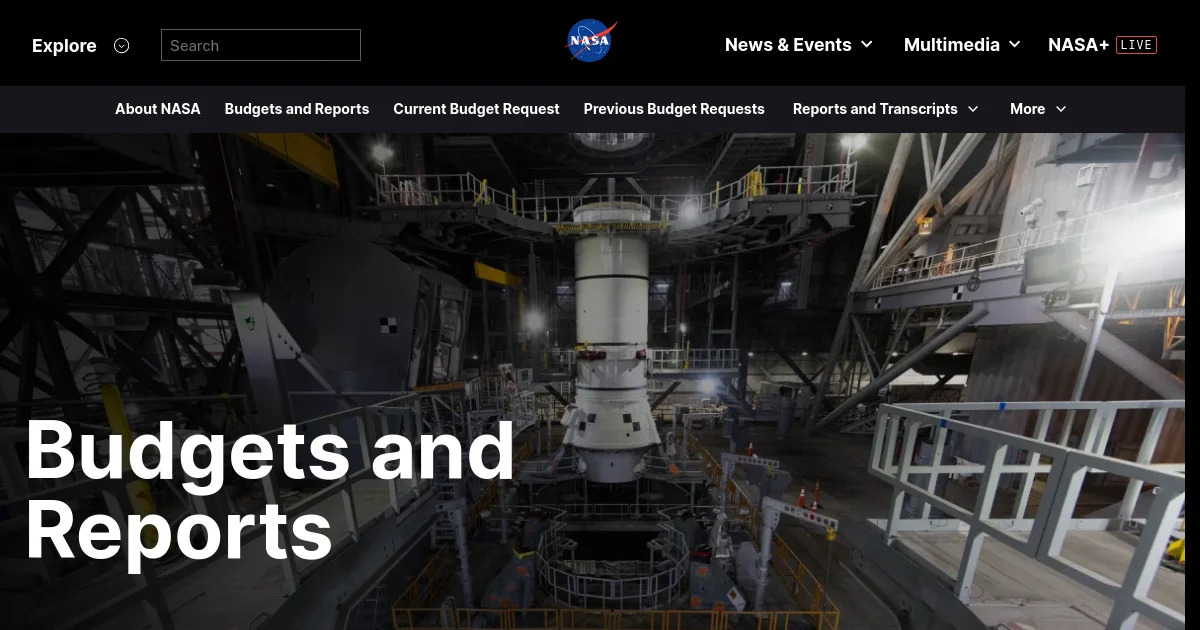Click the LIVE badge next to NASA+

(x=1136, y=45)
